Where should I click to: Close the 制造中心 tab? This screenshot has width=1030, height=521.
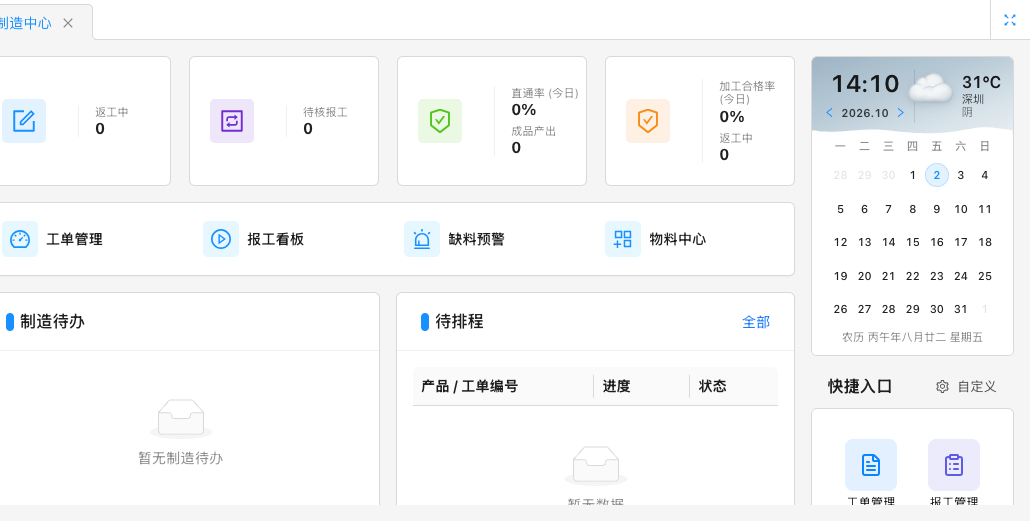(x=68, y=23)
